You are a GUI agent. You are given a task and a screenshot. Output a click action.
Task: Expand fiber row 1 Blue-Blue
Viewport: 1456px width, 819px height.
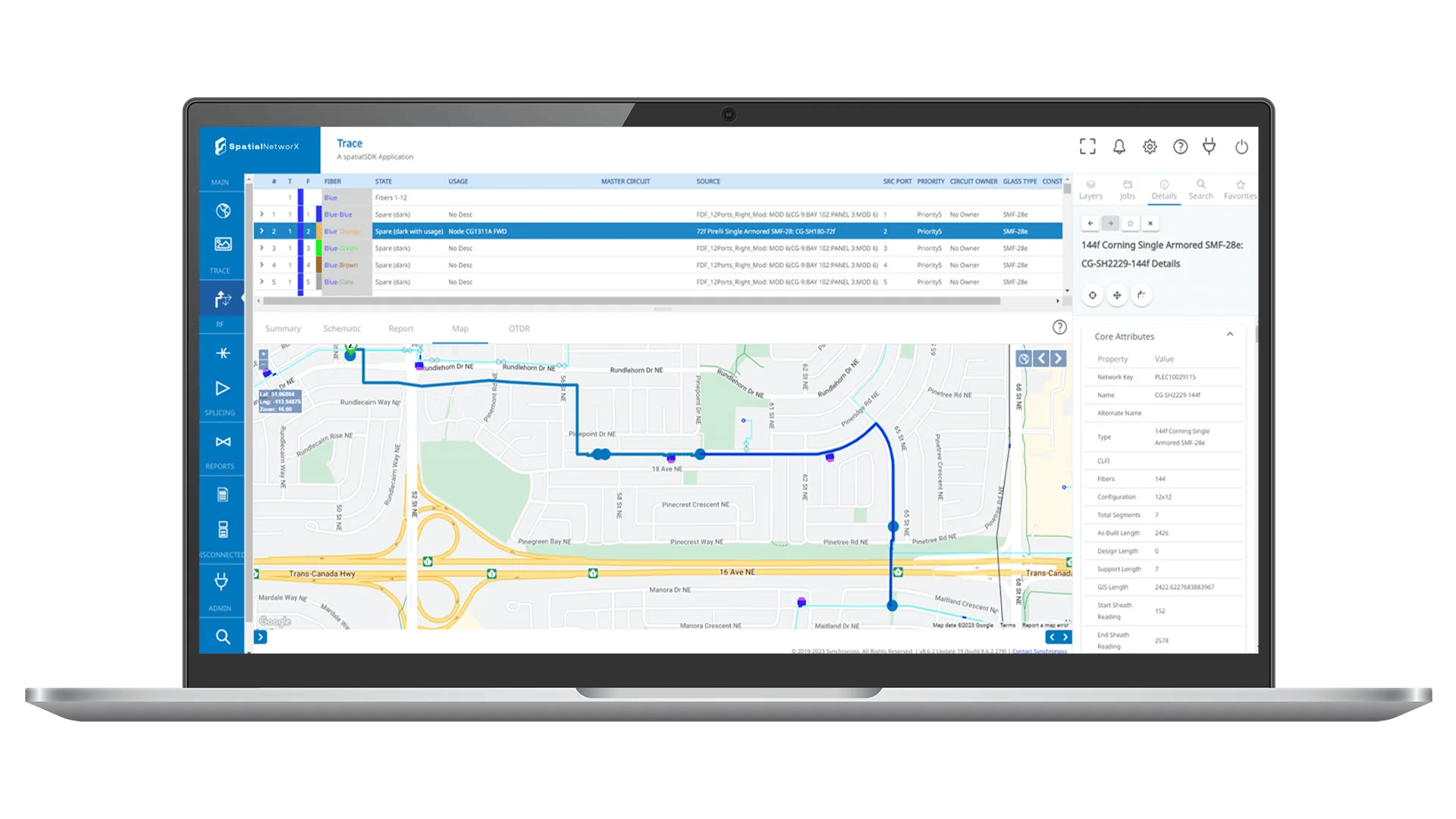262,215
